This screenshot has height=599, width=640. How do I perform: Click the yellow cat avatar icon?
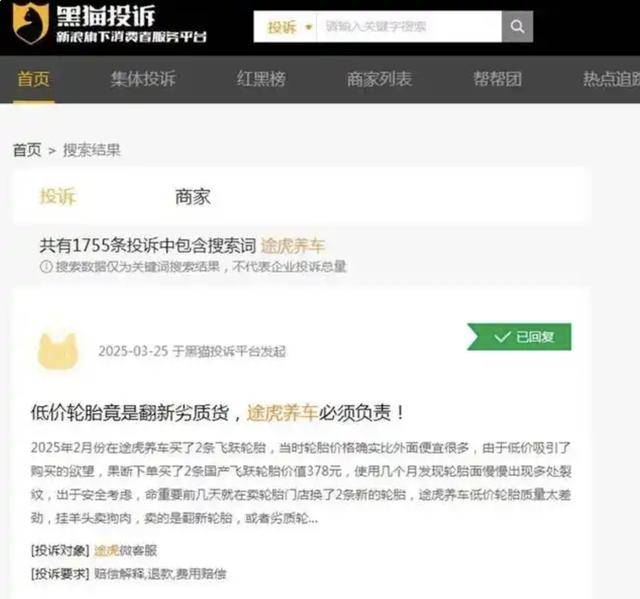pos(58,351)
